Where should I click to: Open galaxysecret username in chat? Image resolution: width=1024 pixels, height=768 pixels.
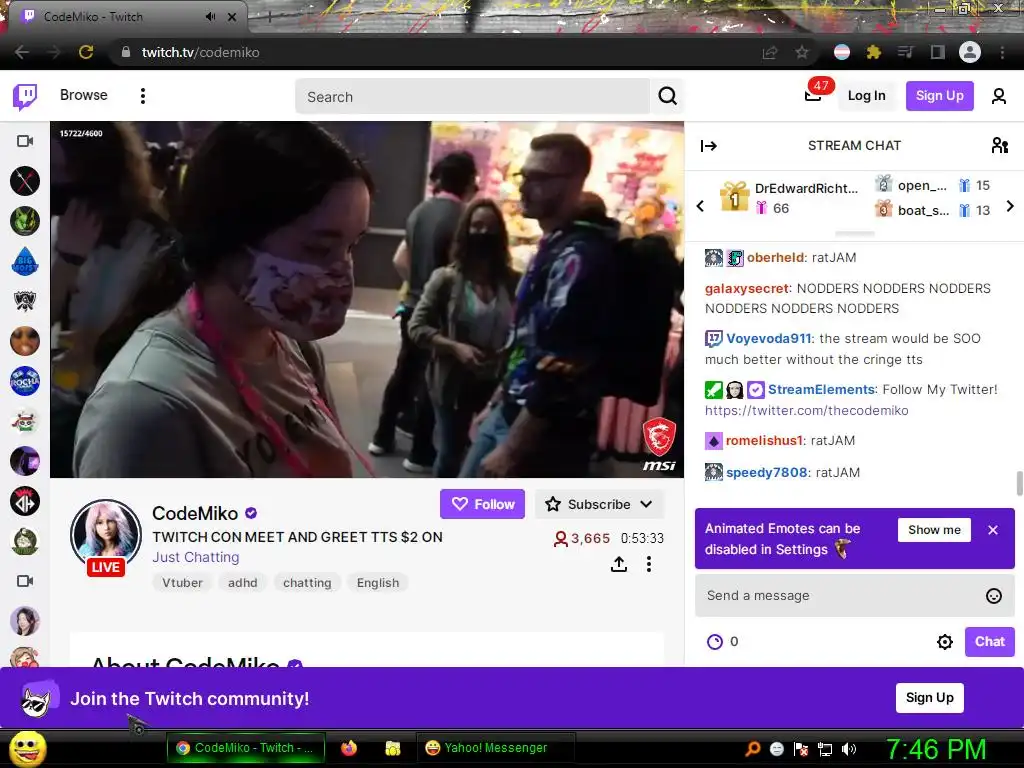(x=747, y=288)
